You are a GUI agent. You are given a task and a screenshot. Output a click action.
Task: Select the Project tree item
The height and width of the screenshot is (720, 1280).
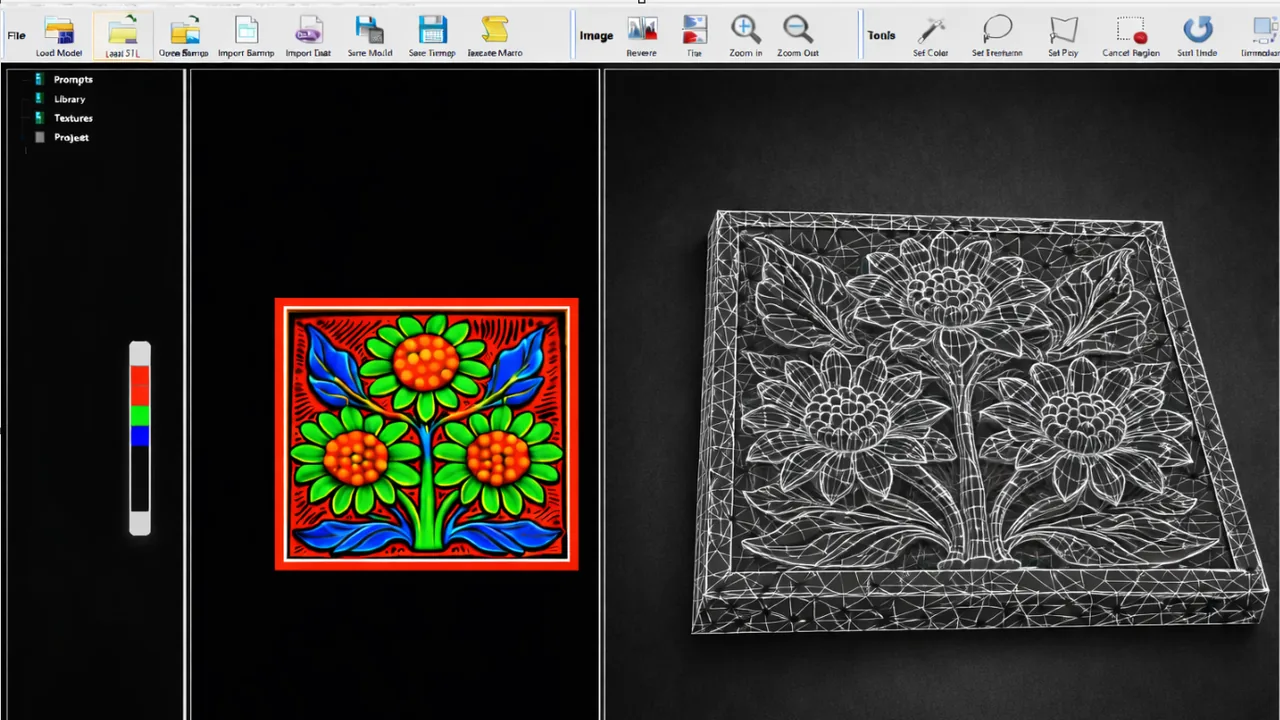click(x=71, y=137)
